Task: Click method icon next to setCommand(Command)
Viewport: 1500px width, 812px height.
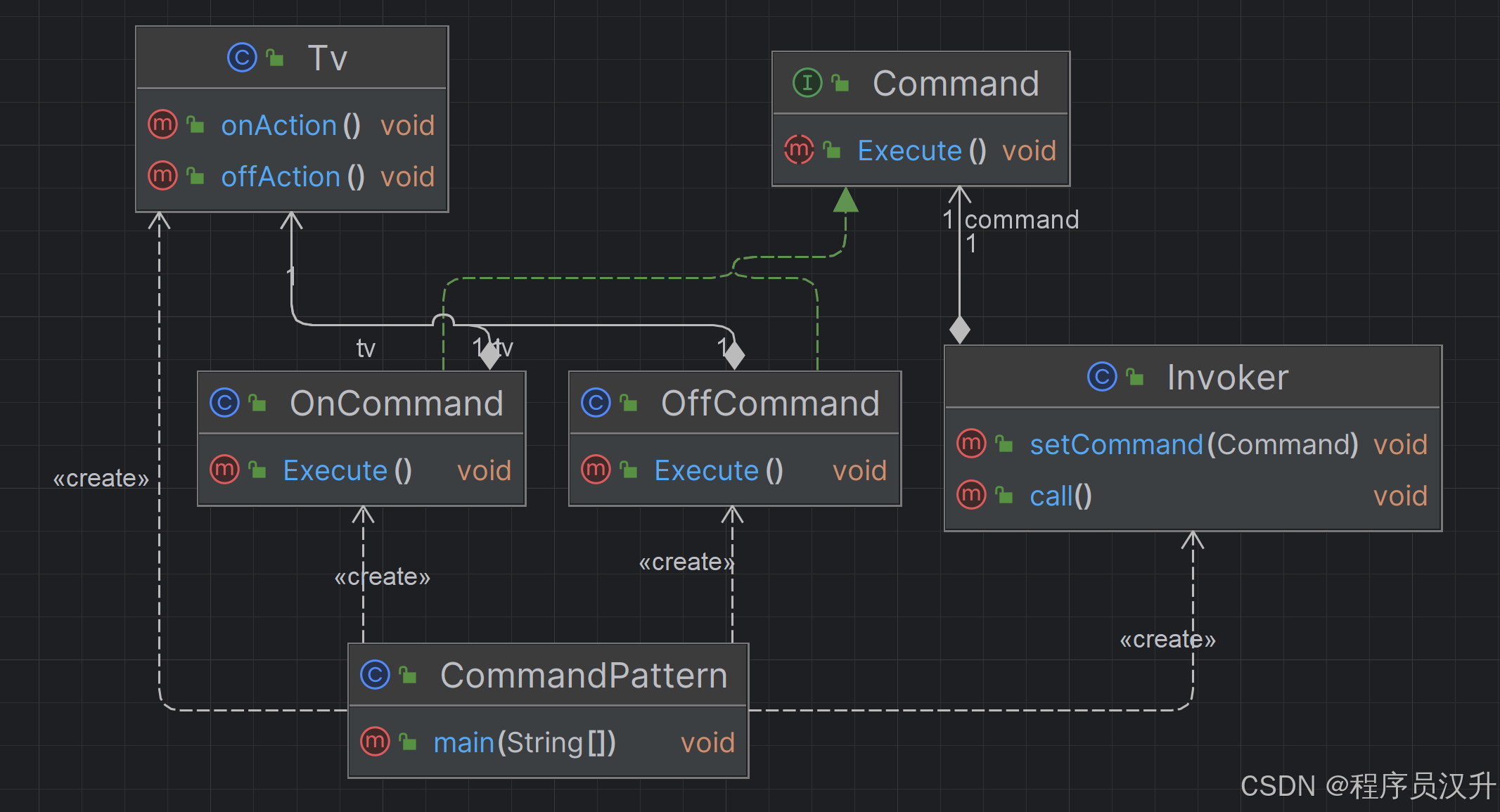Action: 971,444
